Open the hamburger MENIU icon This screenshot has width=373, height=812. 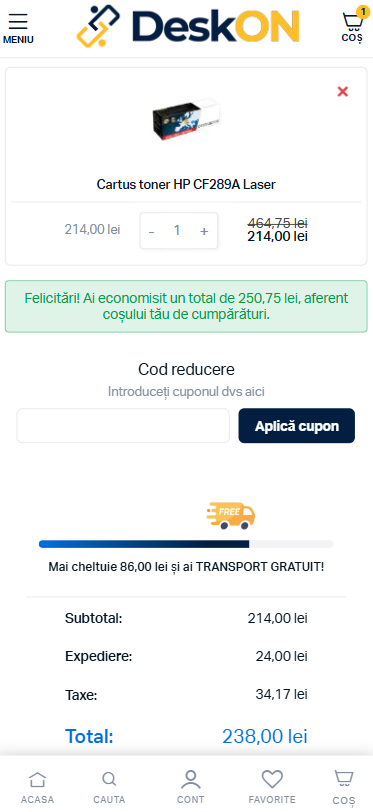click(x=18, y=28)
